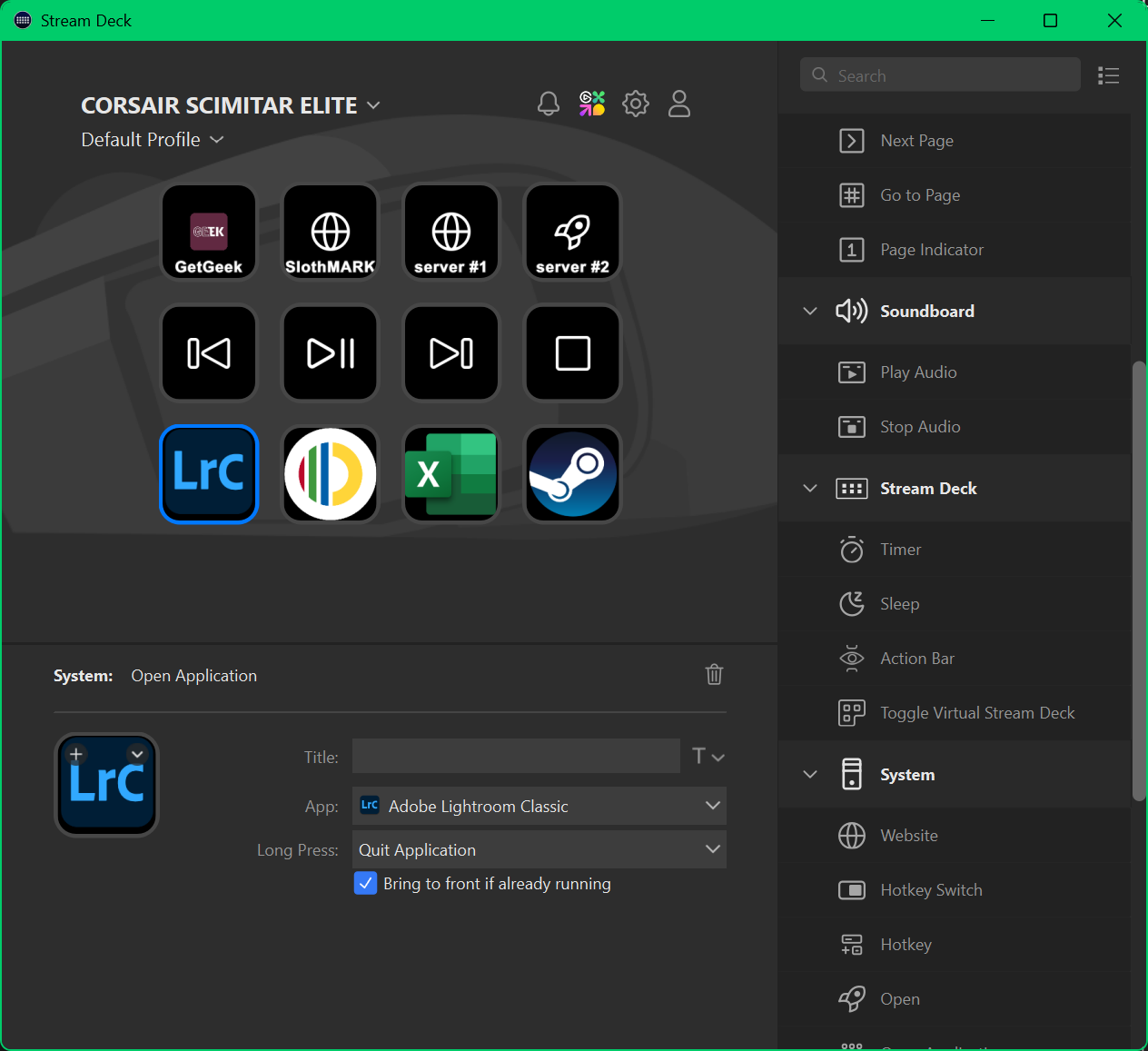Open the App dropdown showing Adobe Lightroom Classic
1148x1051 pixels.
point(539,806)
